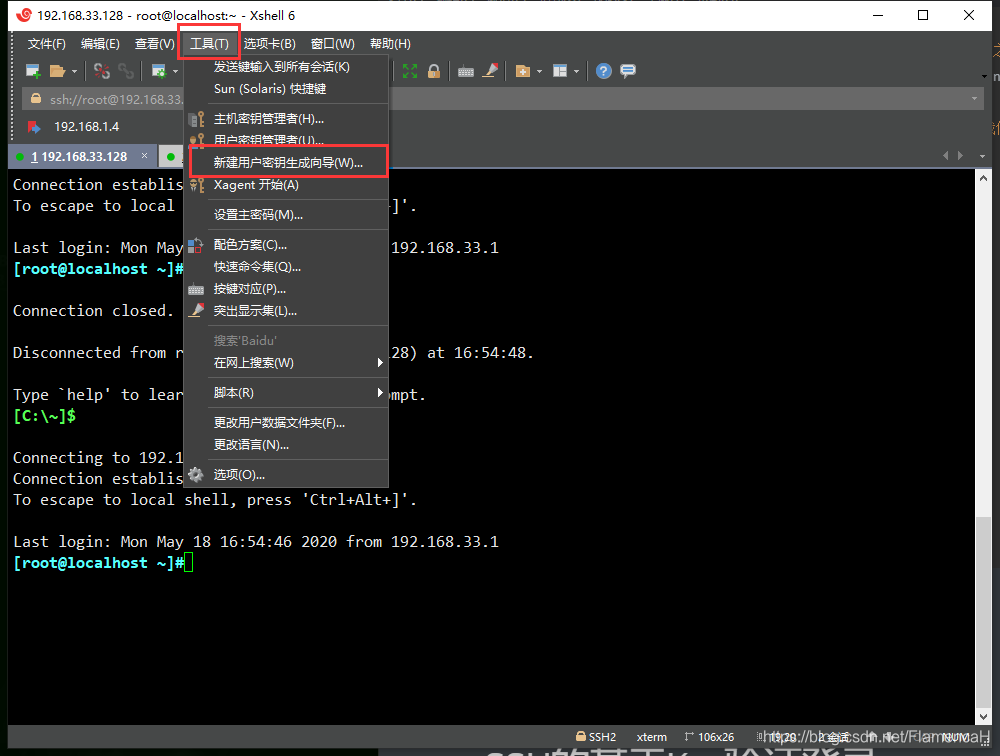Choose 更改用户数据文件夹(F)... menu item
This screenshot has height=756, width=1000.
[286, 423]
